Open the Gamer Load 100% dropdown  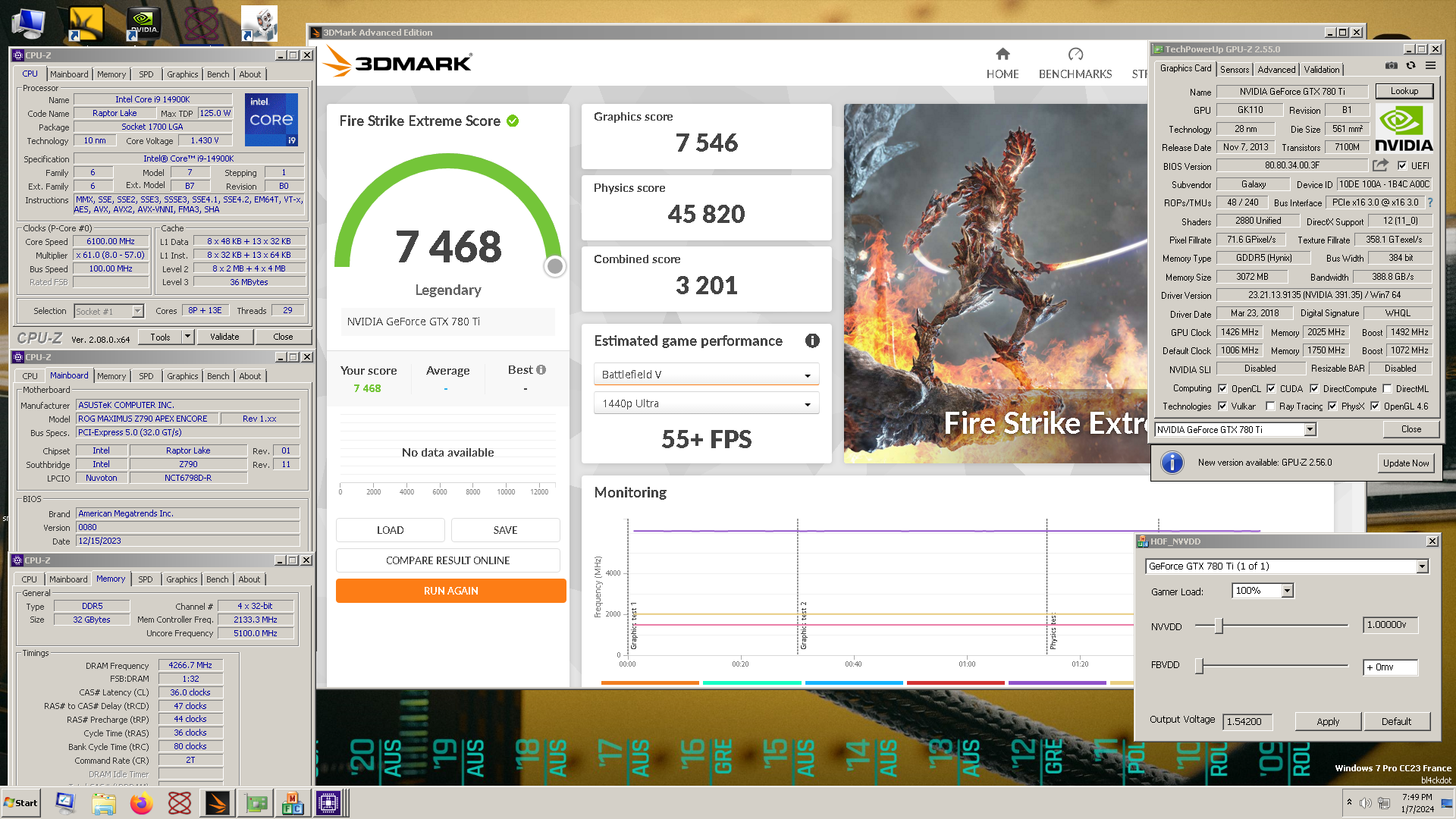coord(1263,591)
